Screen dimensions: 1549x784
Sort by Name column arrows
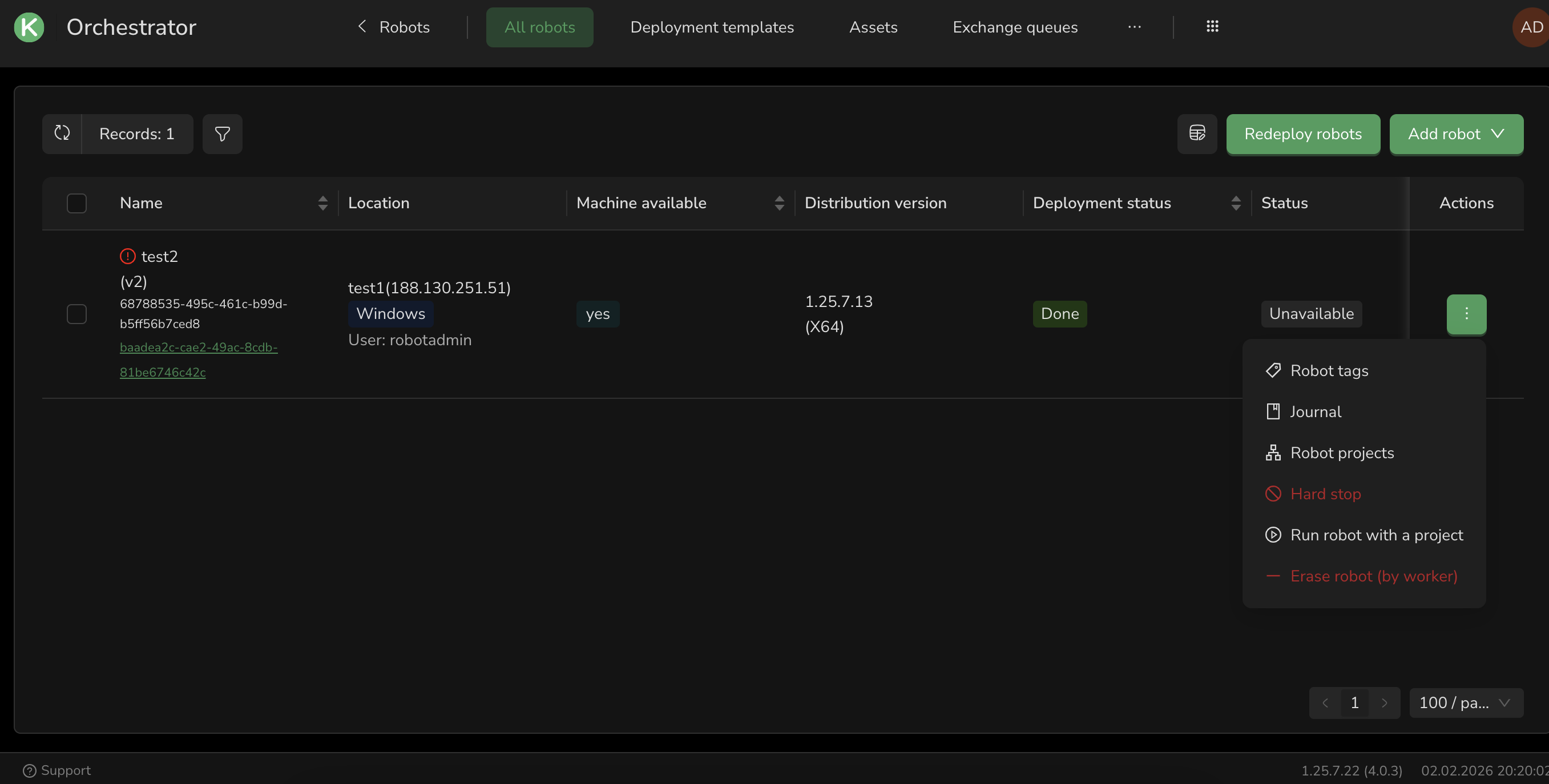tap(322, 203)
